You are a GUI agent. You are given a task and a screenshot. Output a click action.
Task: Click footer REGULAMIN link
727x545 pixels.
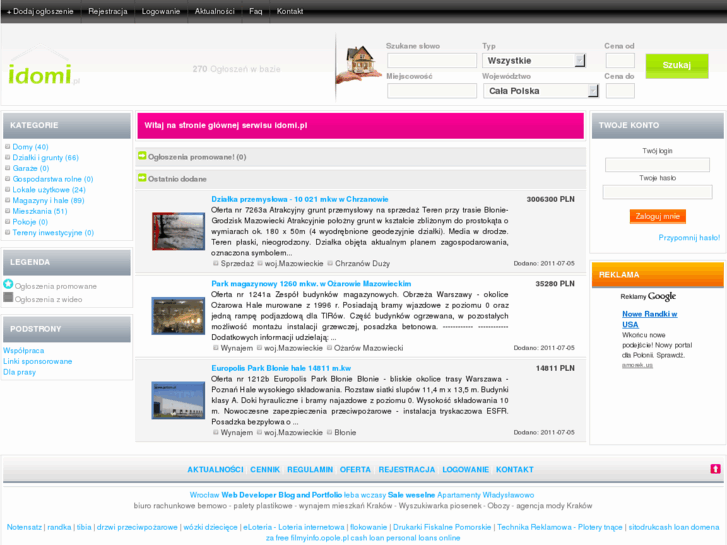click(310, 469)
